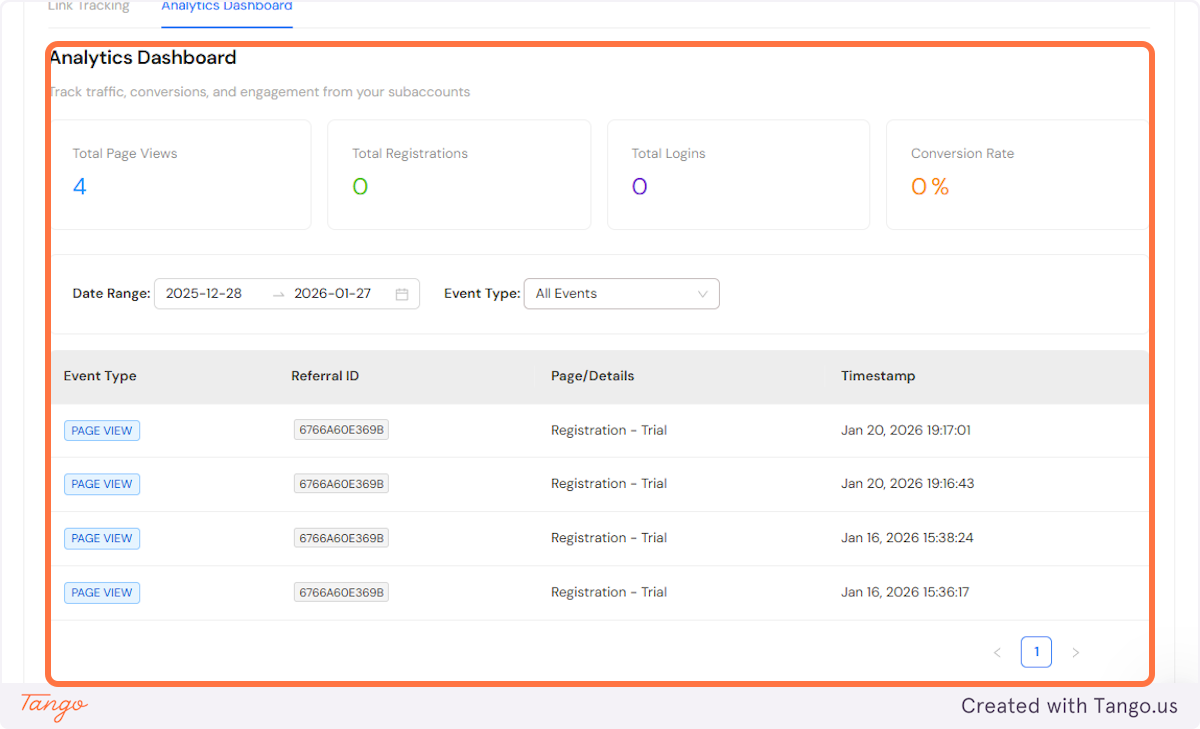Go to the next page arrow
The height and width of the screenshot is (729, 1200).
click(1076, 653)
